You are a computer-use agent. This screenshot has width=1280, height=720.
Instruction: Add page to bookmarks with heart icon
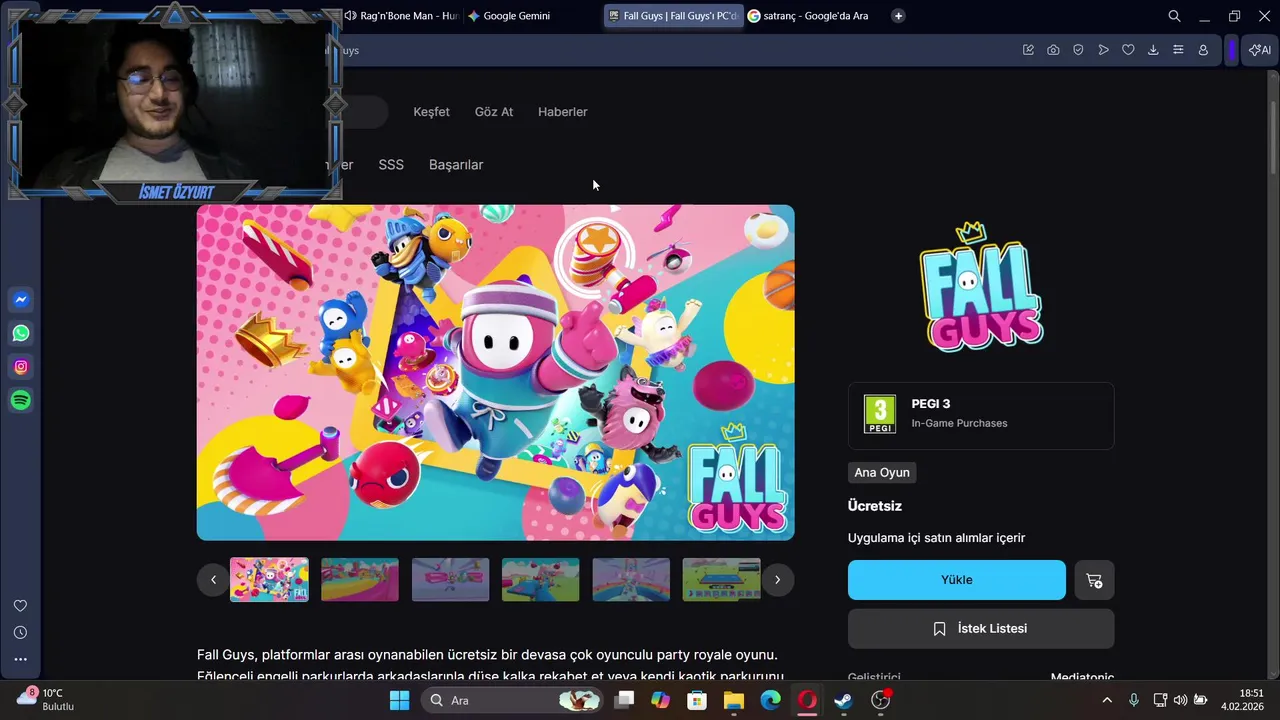(x=1128, y=50)
